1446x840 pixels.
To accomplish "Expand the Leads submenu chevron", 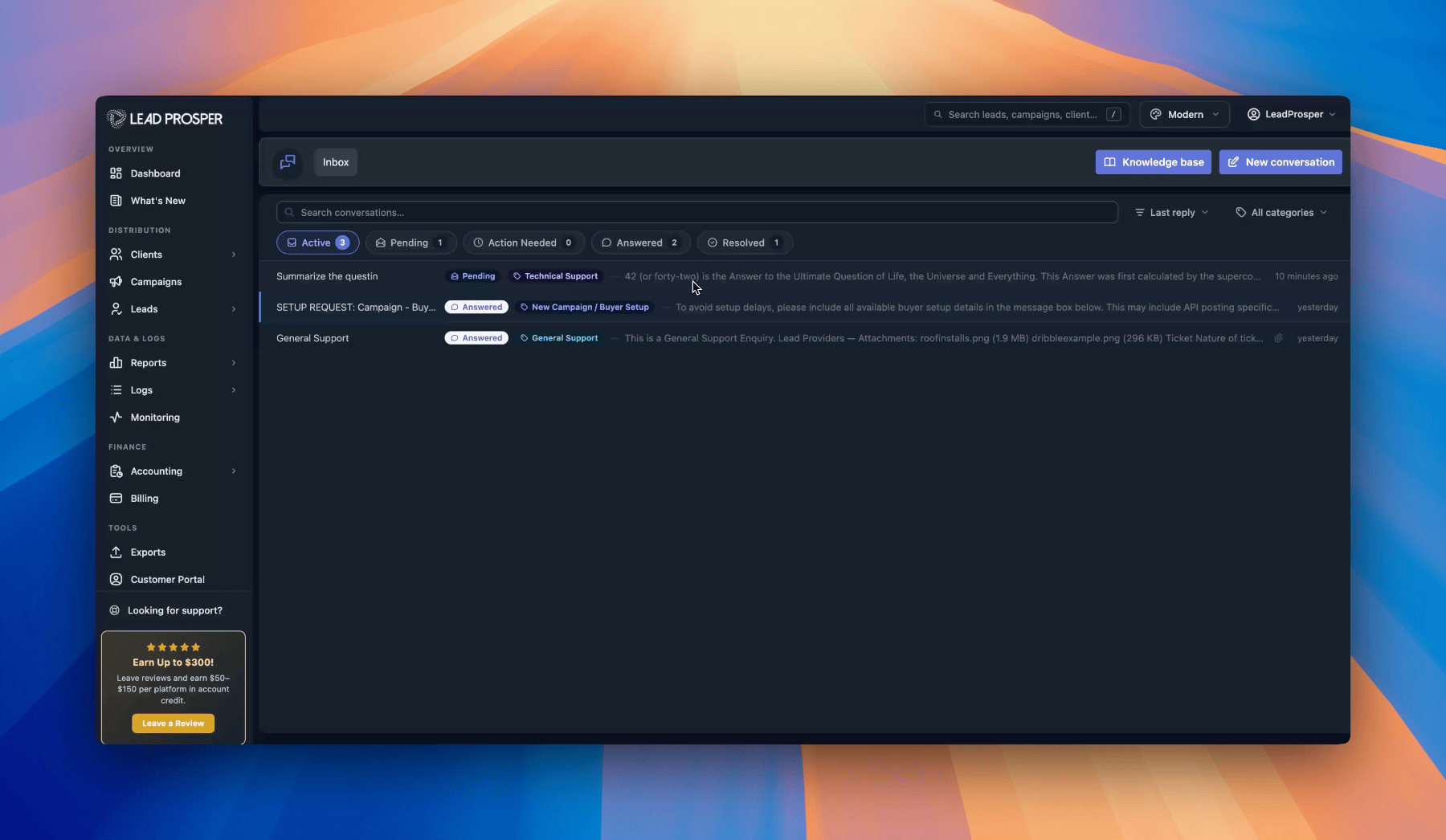I will [x=234, y=309].
